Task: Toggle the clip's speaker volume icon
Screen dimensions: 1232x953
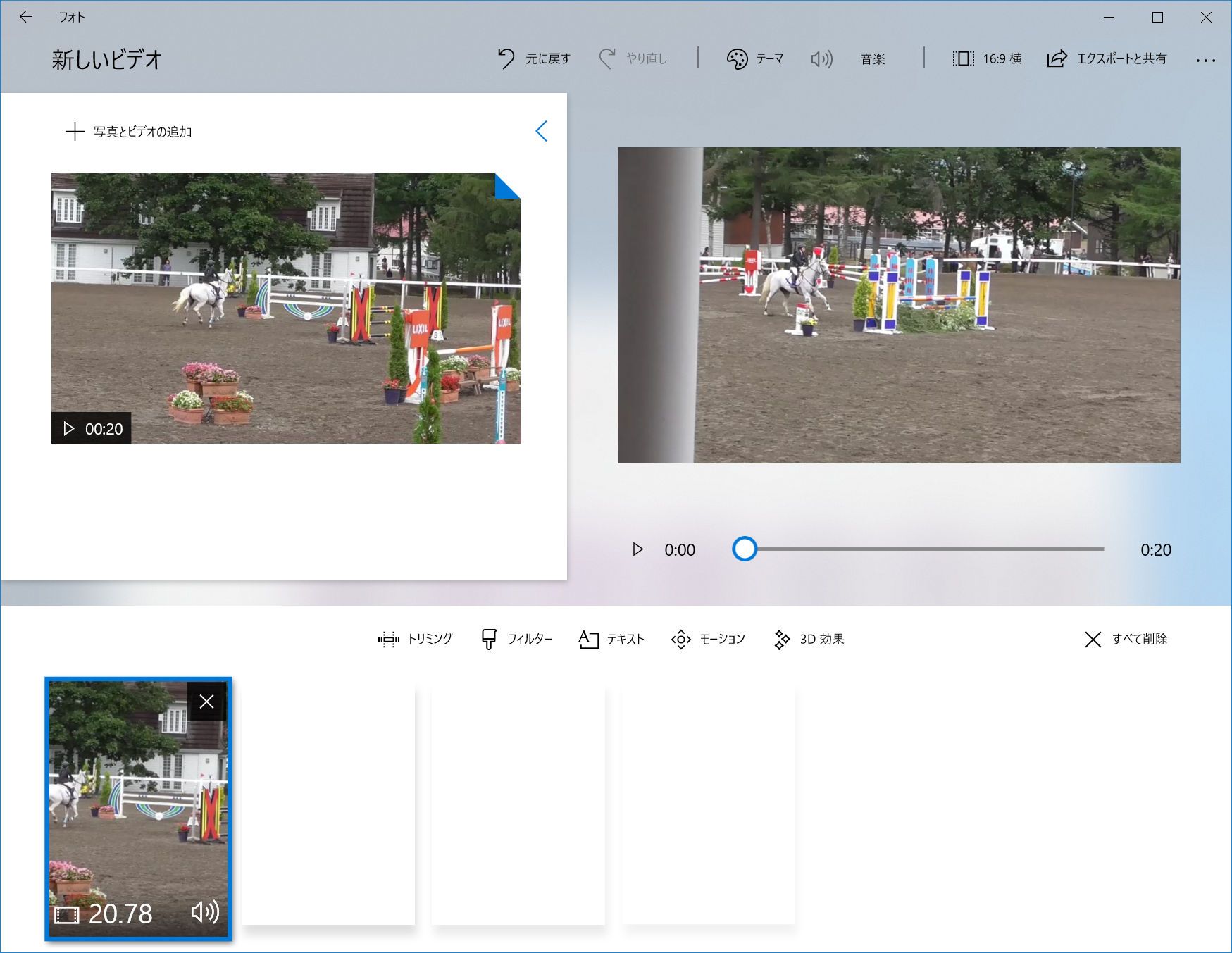Action: [x=205, y=912]
